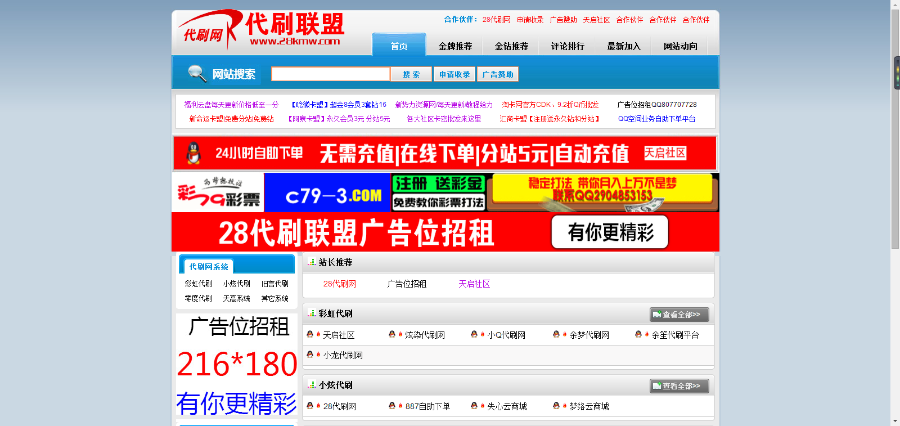Open the 评论排行 tab
Viewport: 900px width, 426px height.
coord(568,47)
